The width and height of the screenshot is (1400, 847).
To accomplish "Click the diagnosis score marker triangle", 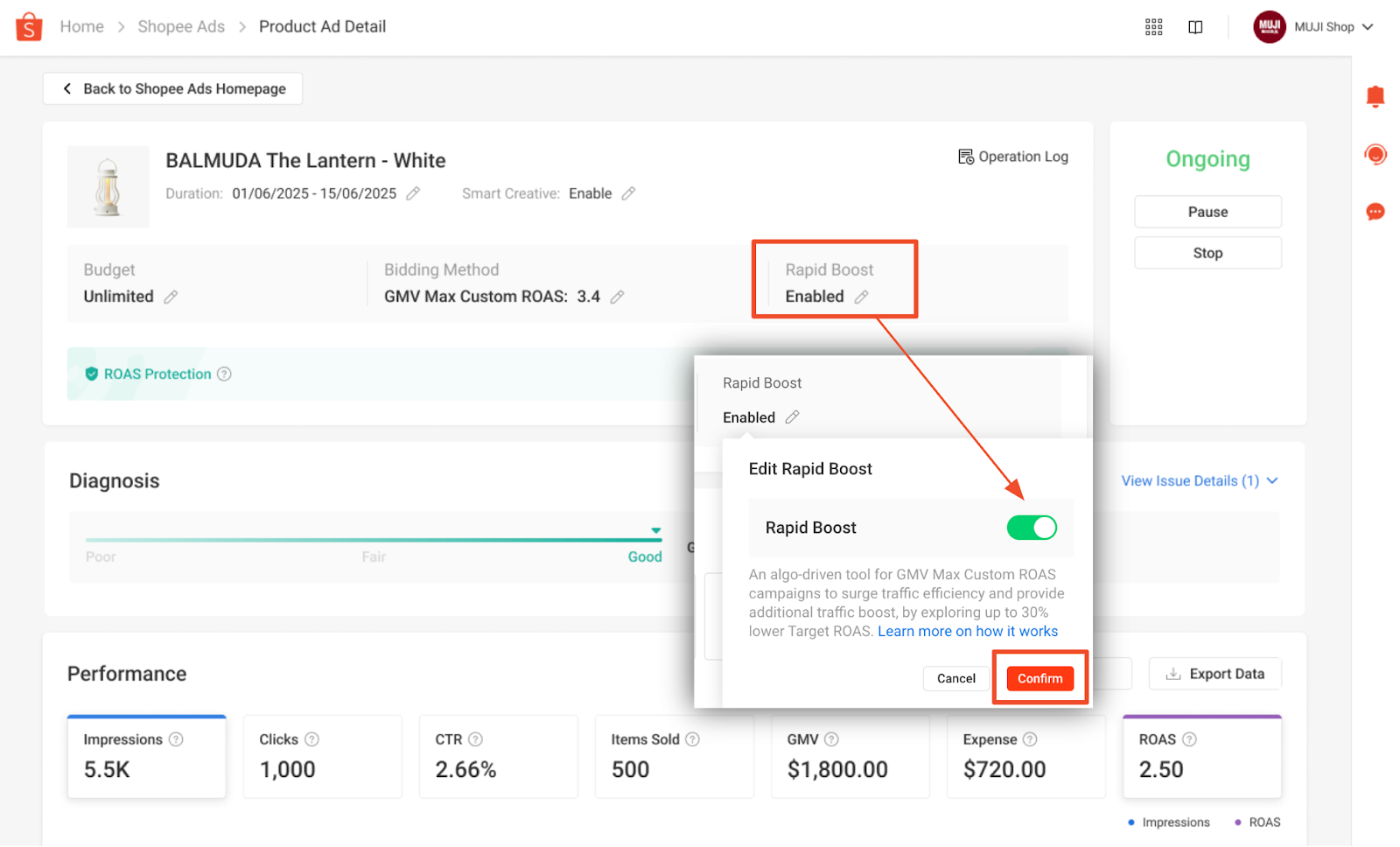I will 655,530.
